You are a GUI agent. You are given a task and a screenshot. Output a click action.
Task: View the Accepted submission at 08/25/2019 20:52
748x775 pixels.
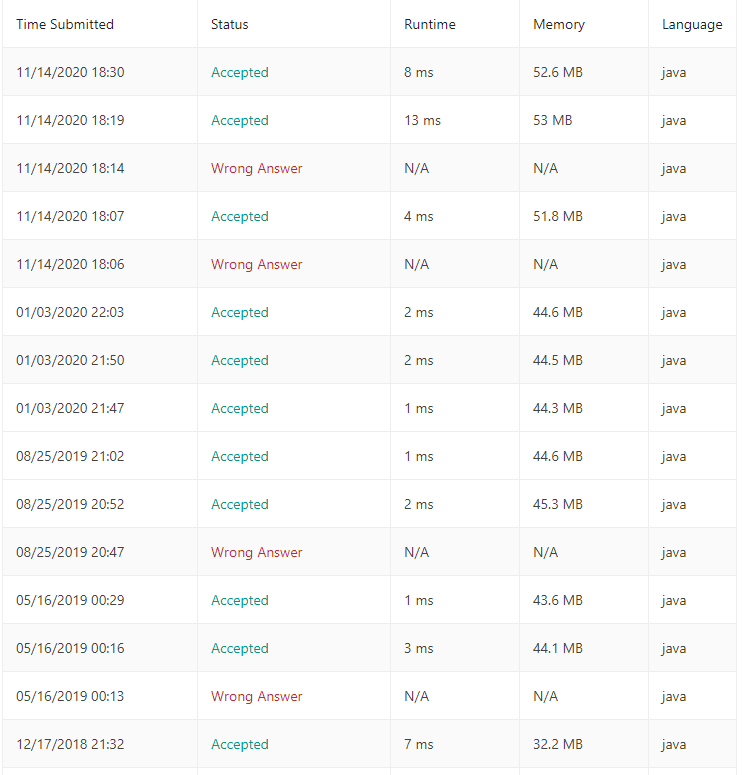coord(240,504)
